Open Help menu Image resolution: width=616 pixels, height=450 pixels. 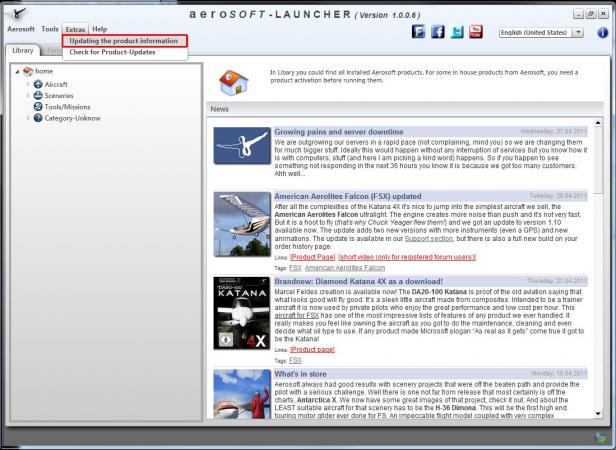click(99, 29)
